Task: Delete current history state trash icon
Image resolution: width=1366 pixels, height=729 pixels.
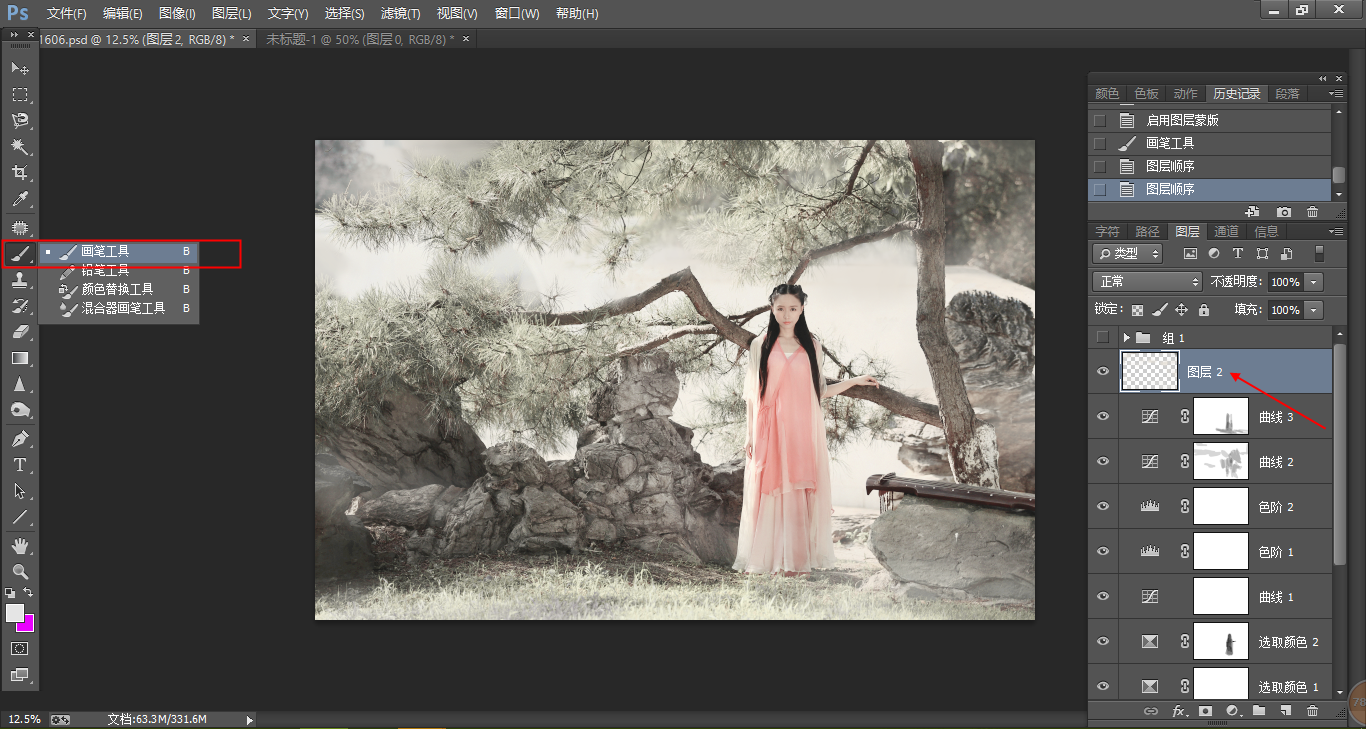Action: pyautogui.click(x=1313, y=212)
